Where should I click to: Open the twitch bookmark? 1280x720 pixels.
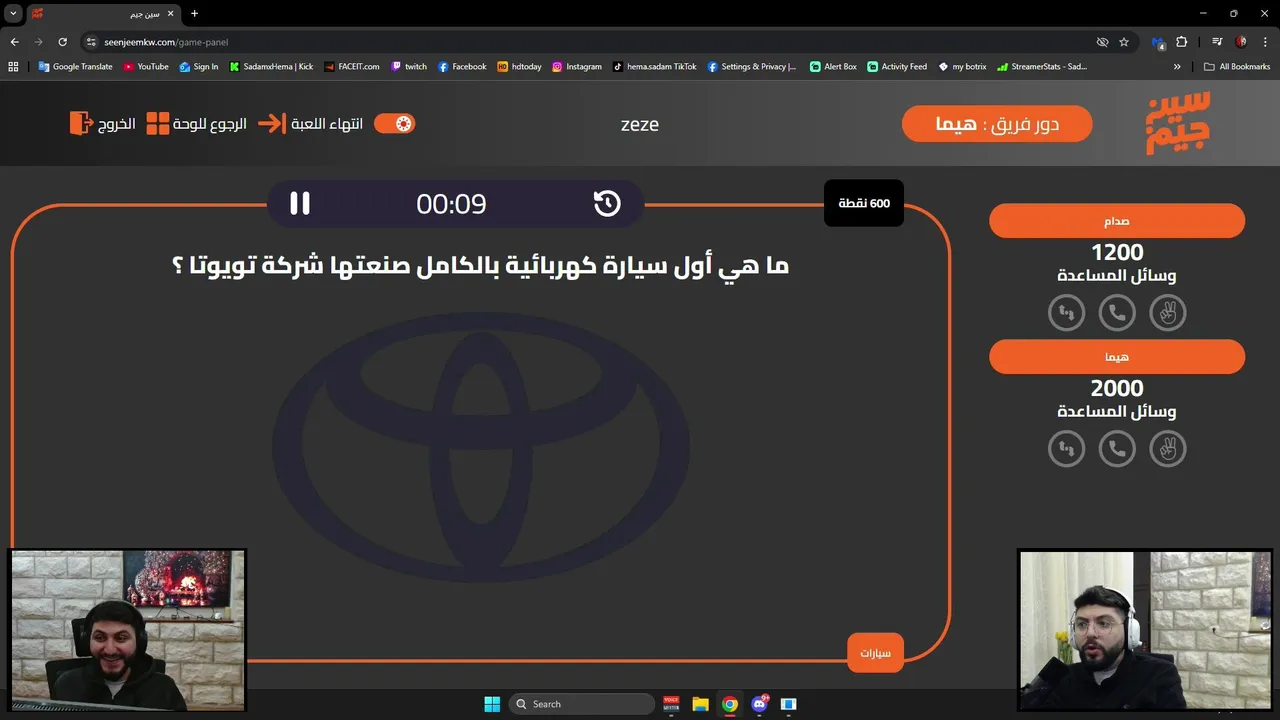pos(409,67)
